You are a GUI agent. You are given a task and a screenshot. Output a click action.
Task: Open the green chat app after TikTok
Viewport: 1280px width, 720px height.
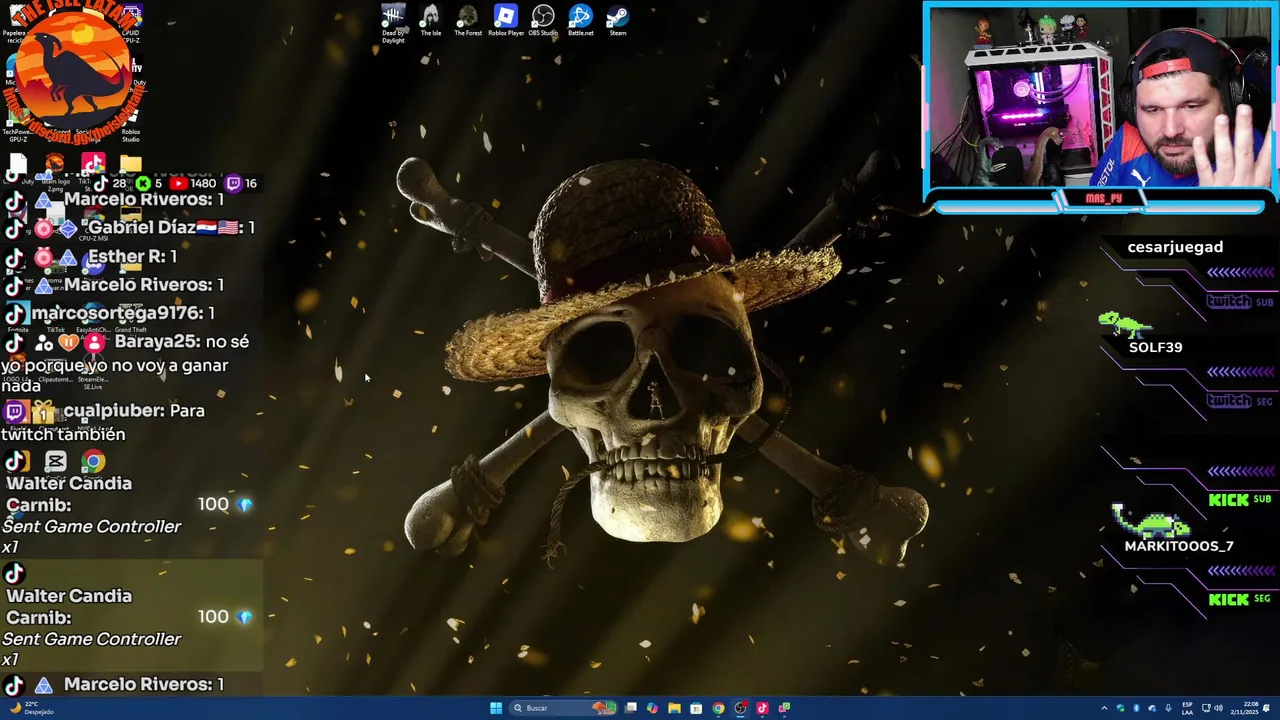coord(784,708)
